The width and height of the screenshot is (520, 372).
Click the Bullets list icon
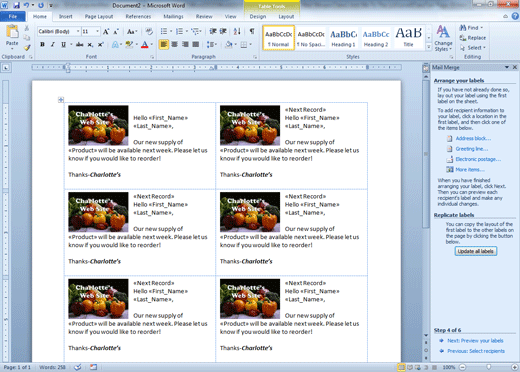coord(164,31)
